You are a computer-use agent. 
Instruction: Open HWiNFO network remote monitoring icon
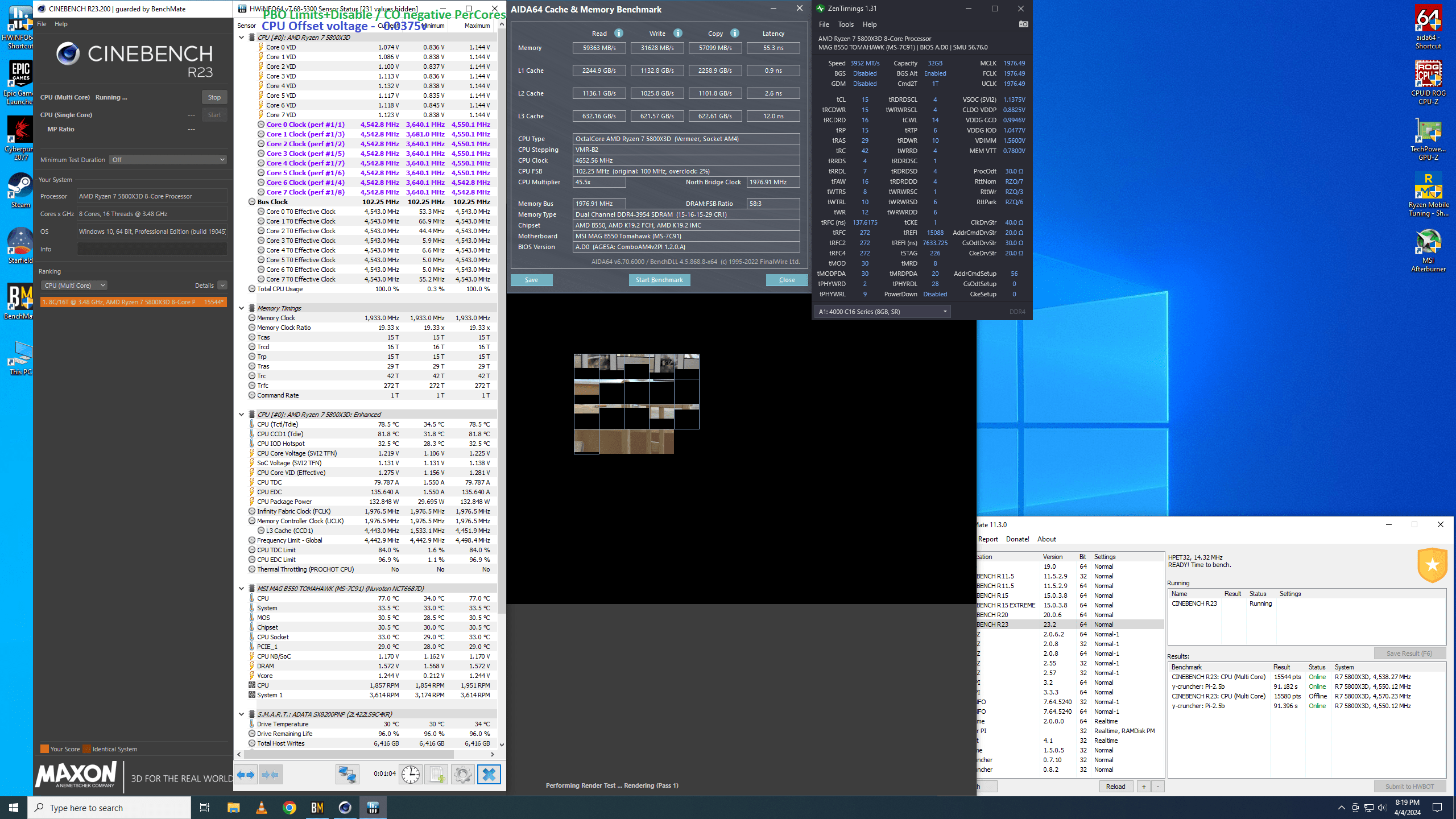tap(347, 775)
